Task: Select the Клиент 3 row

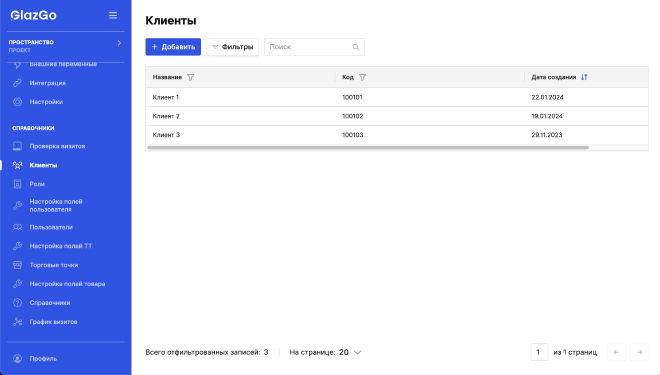Action: click(397, 135)
